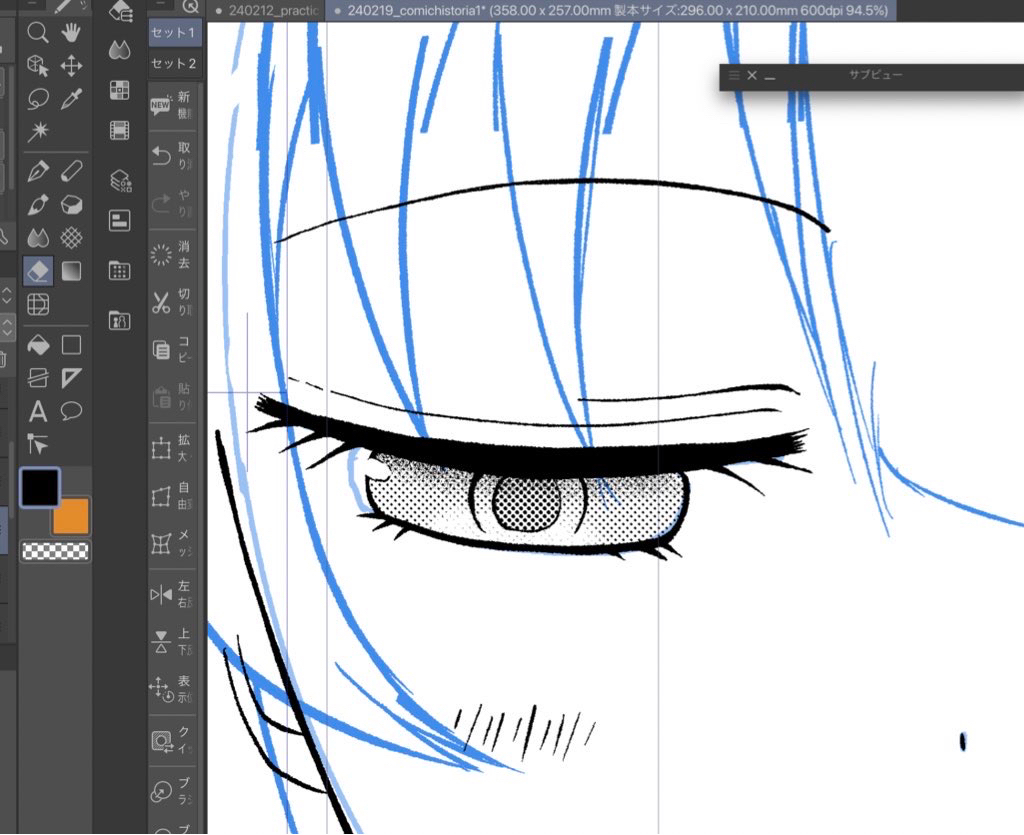Image resolution: width=1024 pixels, height=835 pixels.
Task: Open the Sub View panel hamburger menu
Action: 734,76
